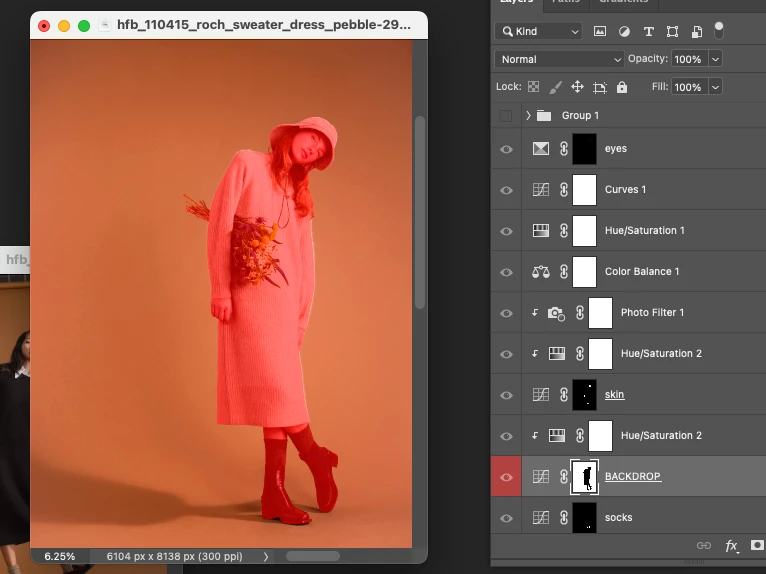The height and width of the screenshot is (574, 766).
Task: Open the Fill slider dropdown arrow
Action: coord(715,87)
